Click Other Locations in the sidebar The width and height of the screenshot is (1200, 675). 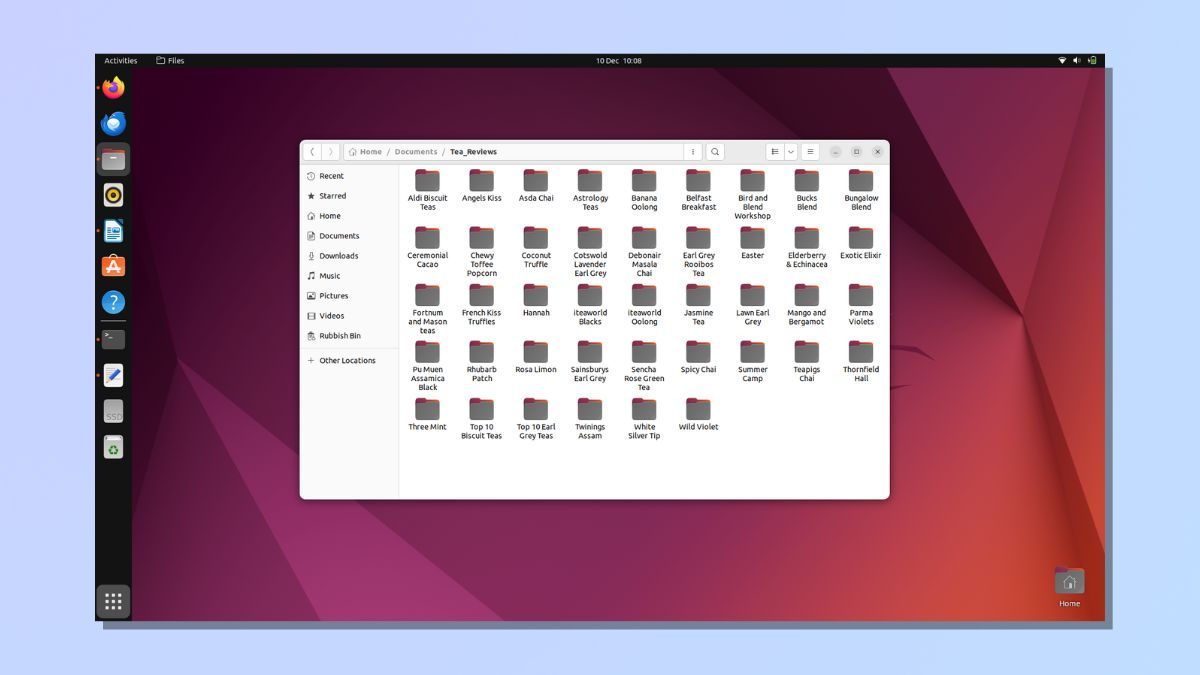pyautogui.click(x=349, y=360)
